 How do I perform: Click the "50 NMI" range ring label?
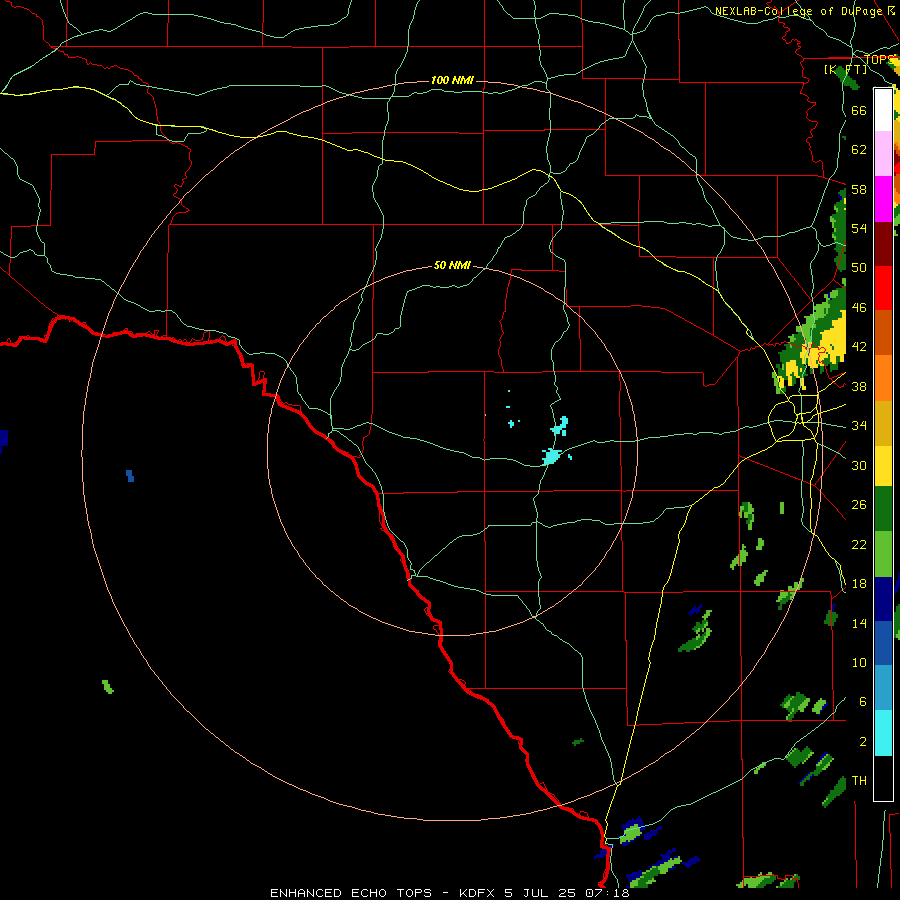pos(452,265)
